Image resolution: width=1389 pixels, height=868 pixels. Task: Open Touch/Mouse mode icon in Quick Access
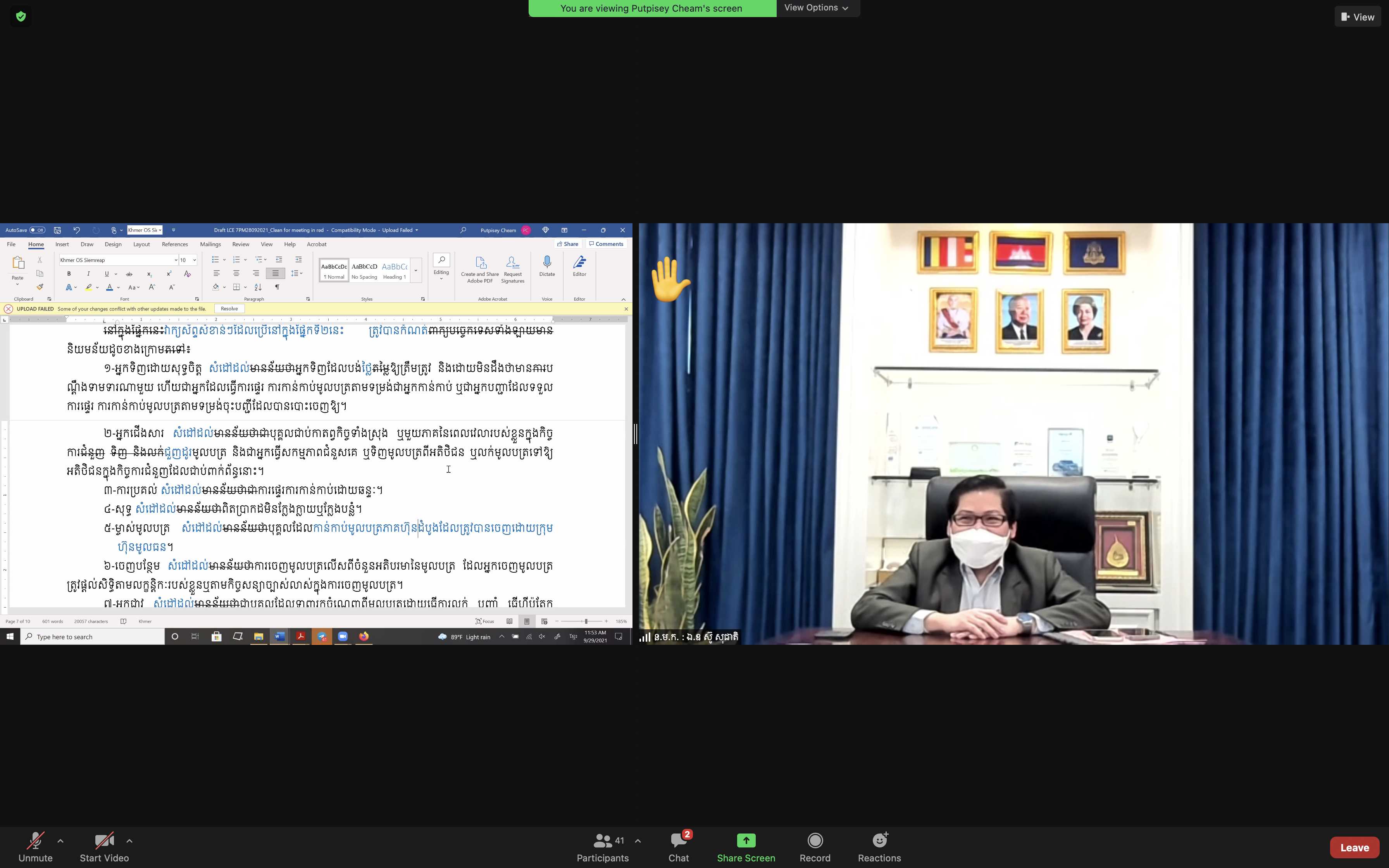coord(114,230)
